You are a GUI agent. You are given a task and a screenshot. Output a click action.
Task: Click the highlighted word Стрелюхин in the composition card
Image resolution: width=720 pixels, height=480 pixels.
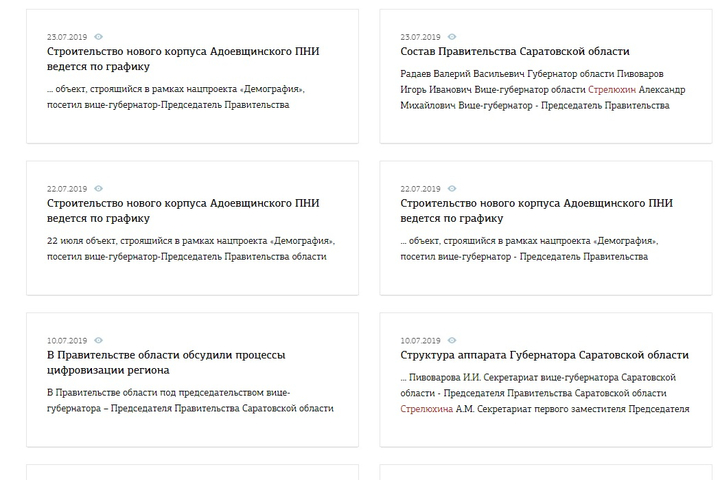612,90
